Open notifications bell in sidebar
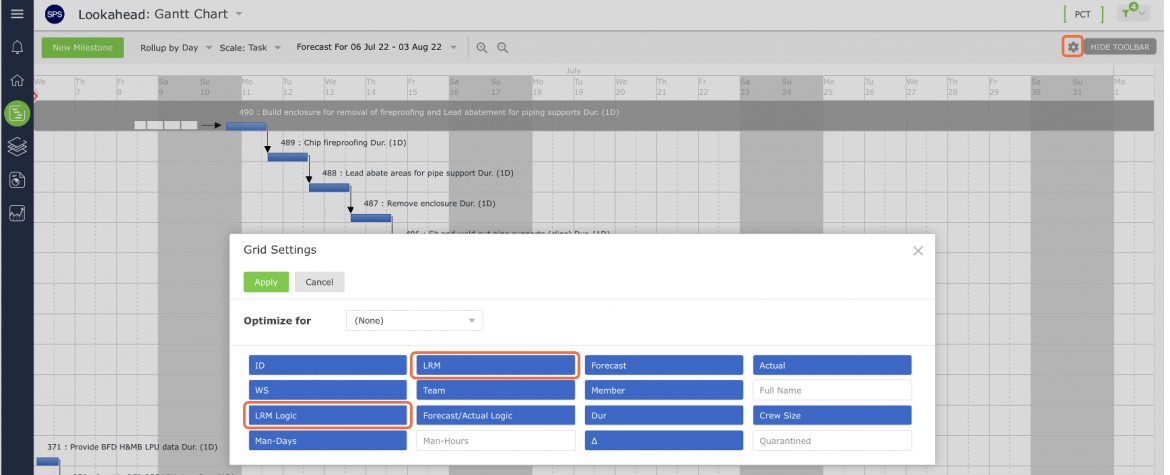 click(x=16, y=47)
